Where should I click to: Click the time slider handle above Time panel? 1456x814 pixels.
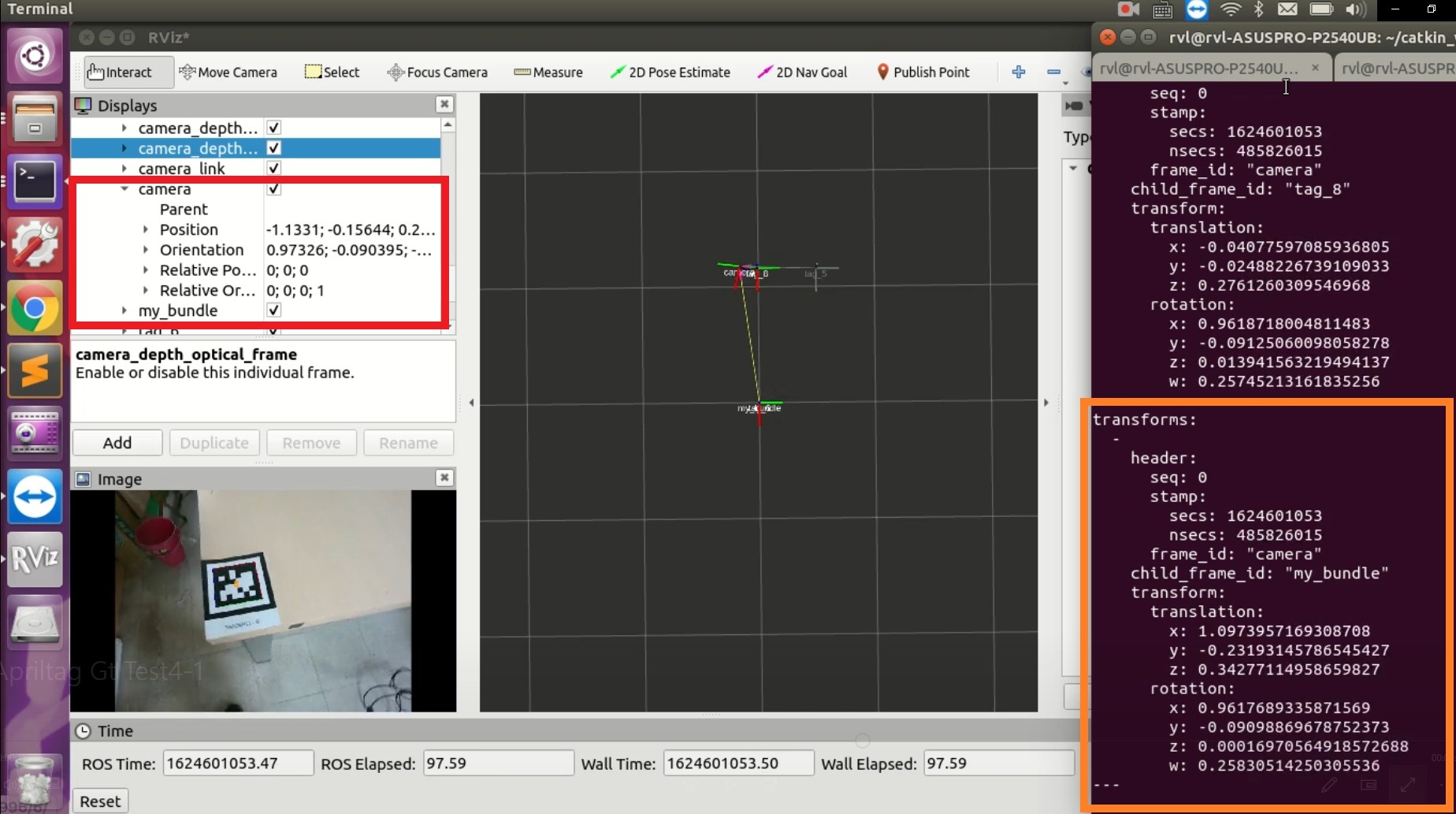pos(862,740)
